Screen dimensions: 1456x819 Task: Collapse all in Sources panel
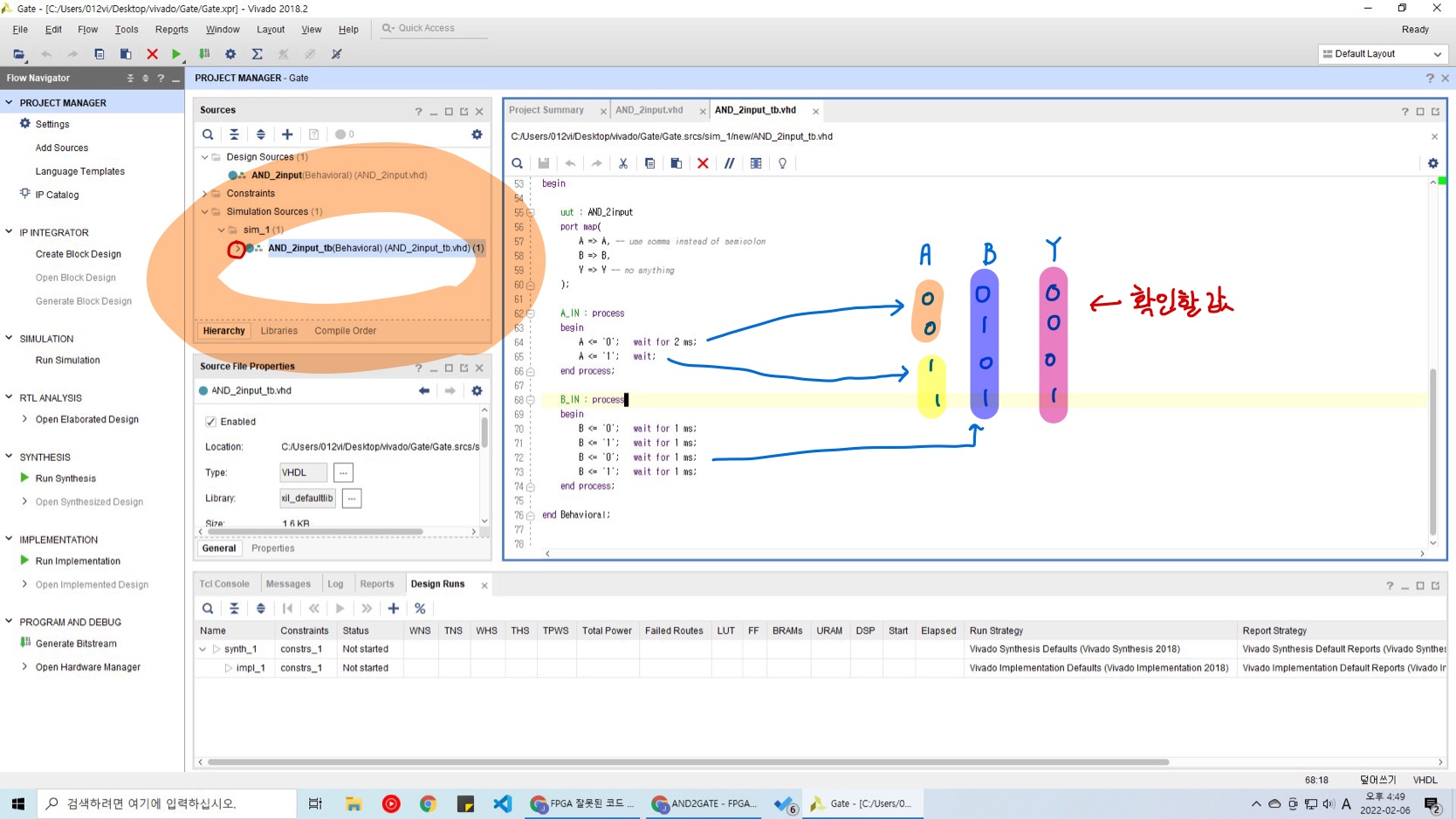tap(234, 134)
